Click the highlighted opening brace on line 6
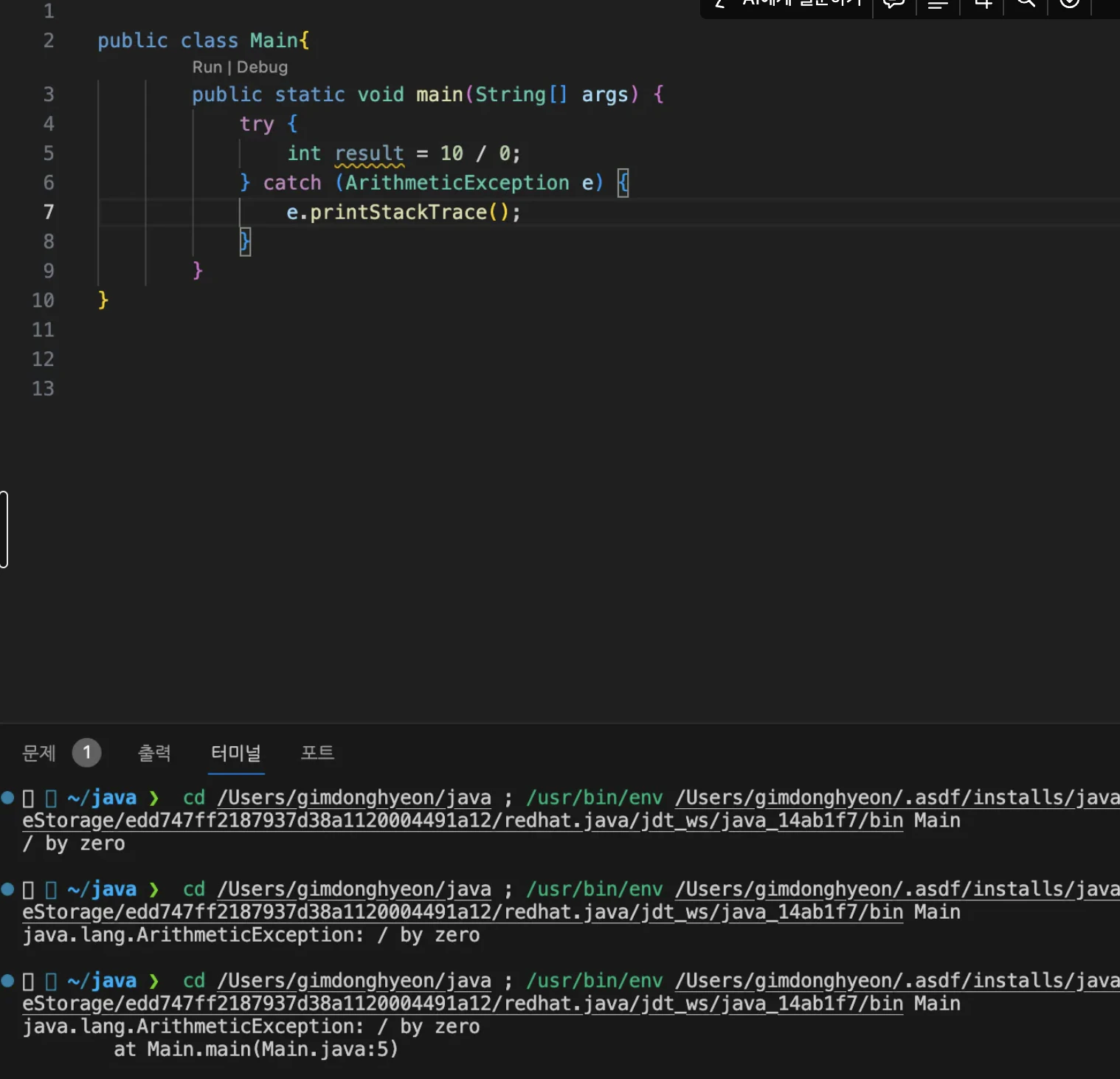Screen dimensions: 1120x1079 click(623, 183)
